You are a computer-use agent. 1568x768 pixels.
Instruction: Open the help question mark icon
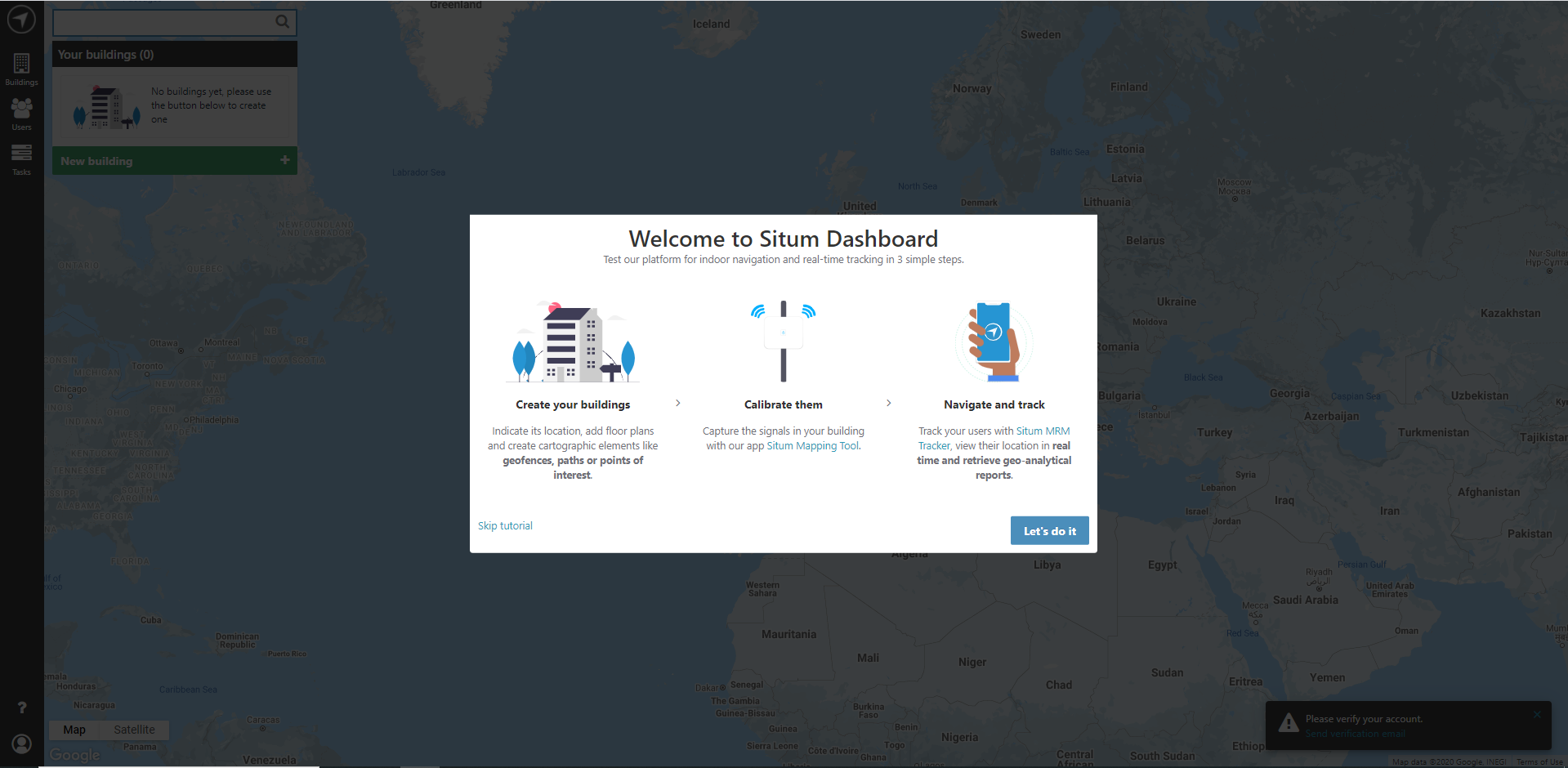[x=22, y=708]
